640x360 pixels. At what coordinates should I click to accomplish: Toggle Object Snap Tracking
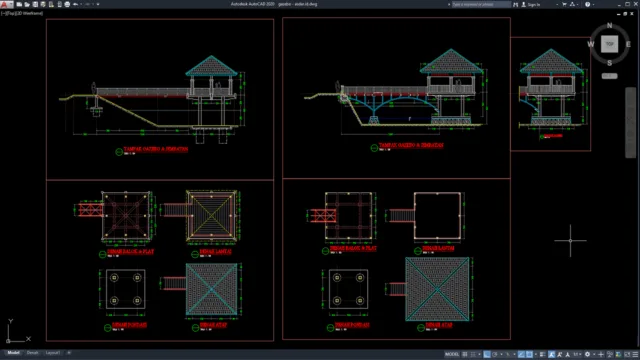522,355
